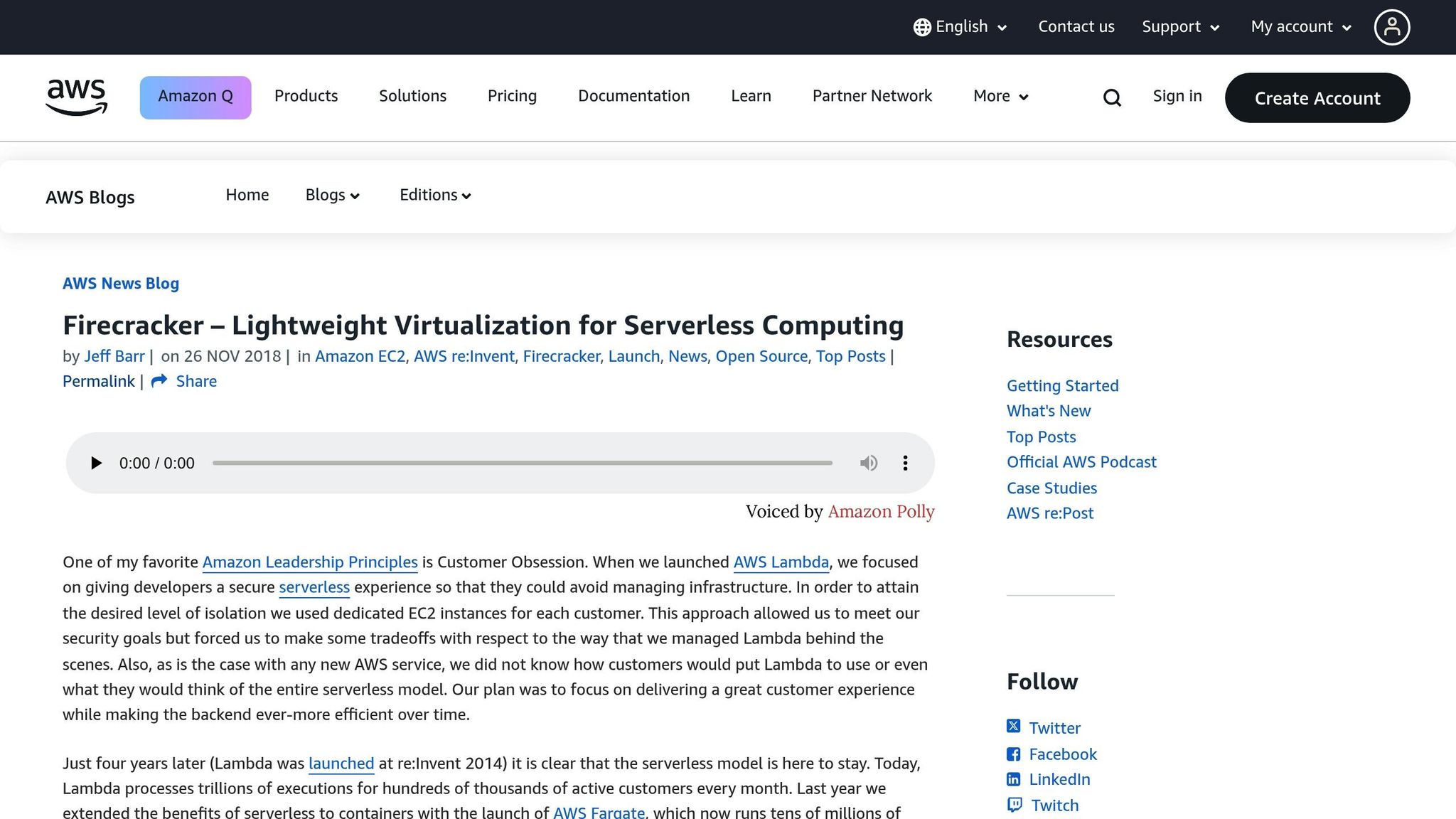Click the globe language icon
This screenshot has height=819, width=1456.
(922, 27)
